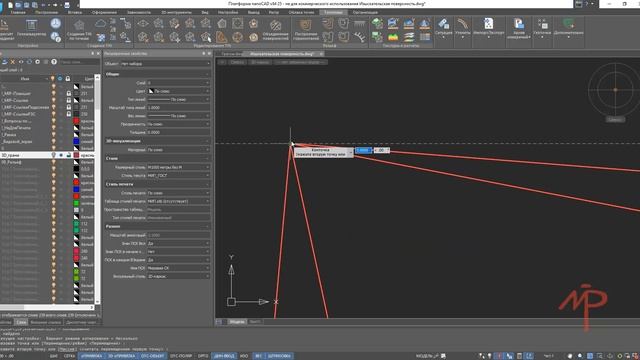Open the Размерный стиль dropdown
This screenshot has width=640, height=360.
[x=178, y=167]
